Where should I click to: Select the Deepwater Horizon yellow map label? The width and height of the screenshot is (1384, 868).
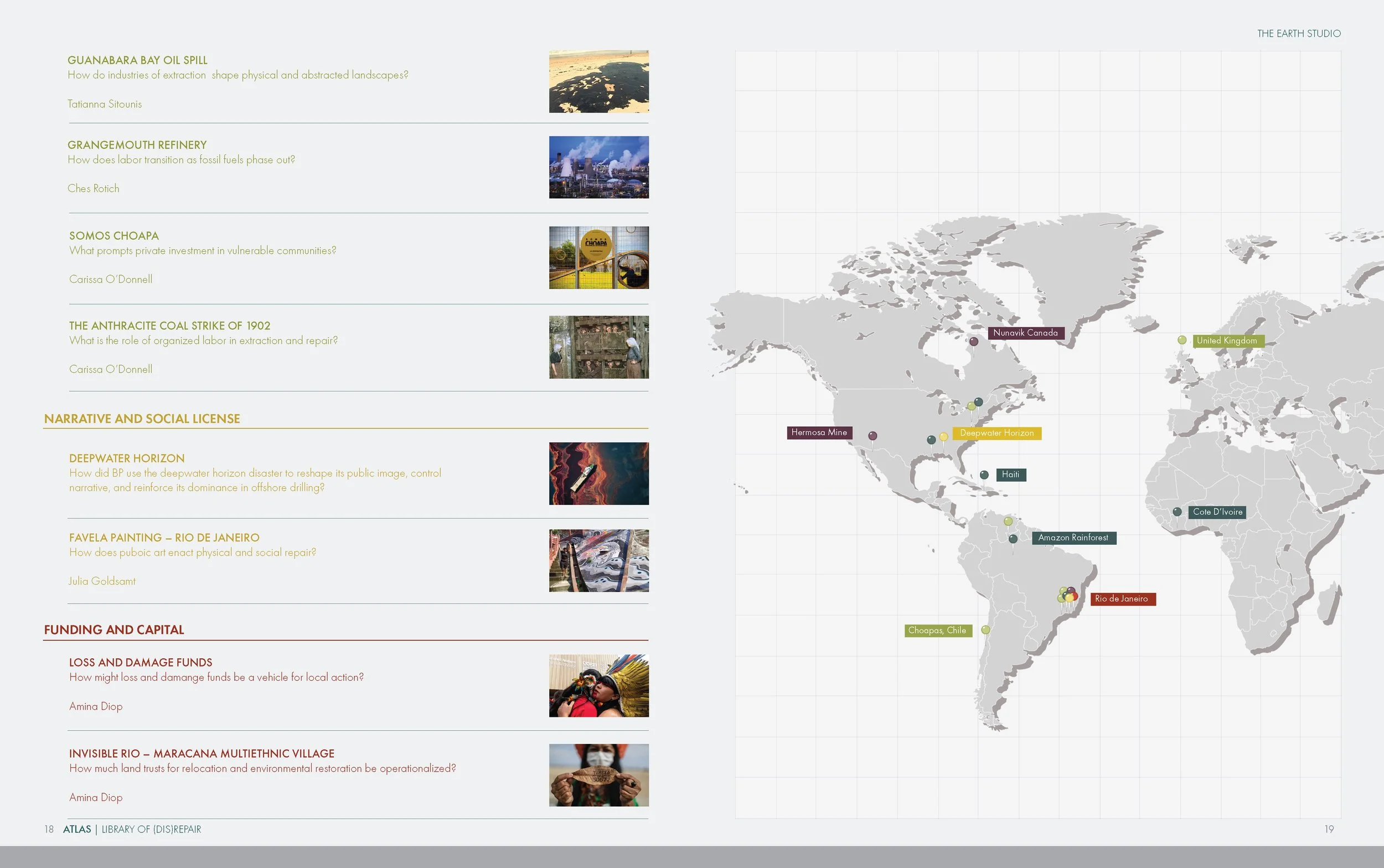click(x=996, y=433)
